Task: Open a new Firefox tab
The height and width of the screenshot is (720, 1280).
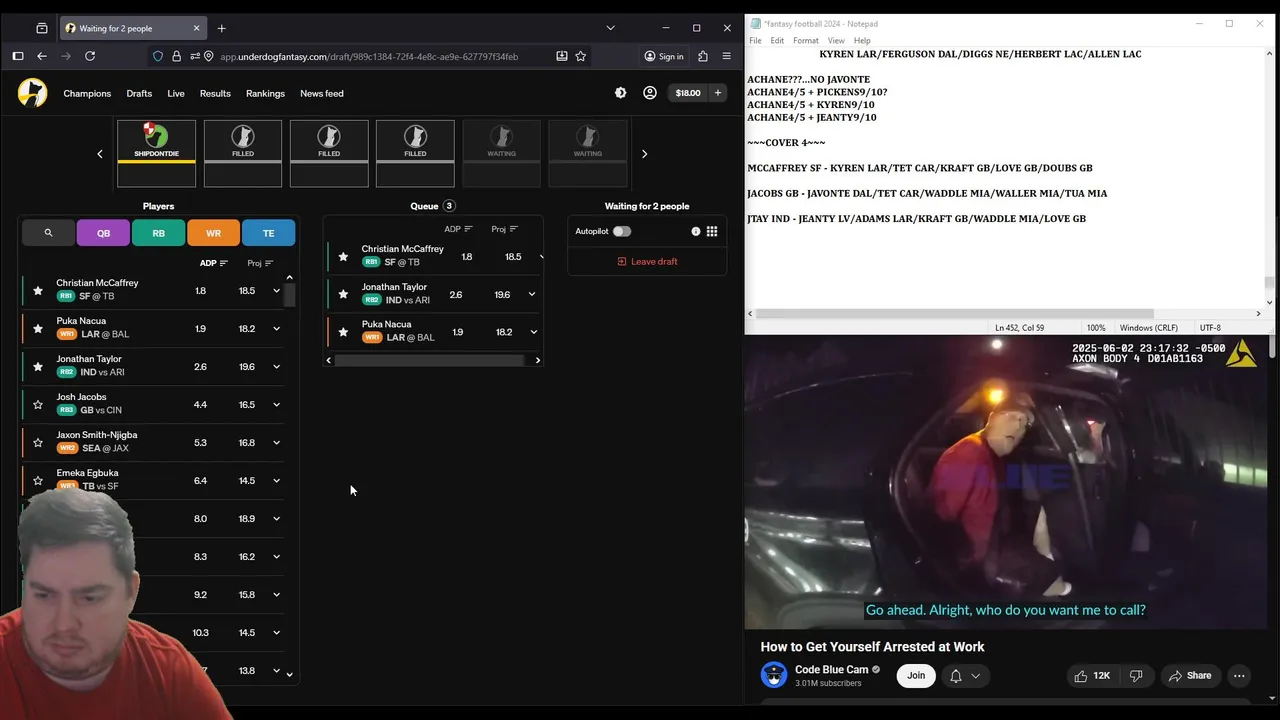Action: (x=222, y=28)
